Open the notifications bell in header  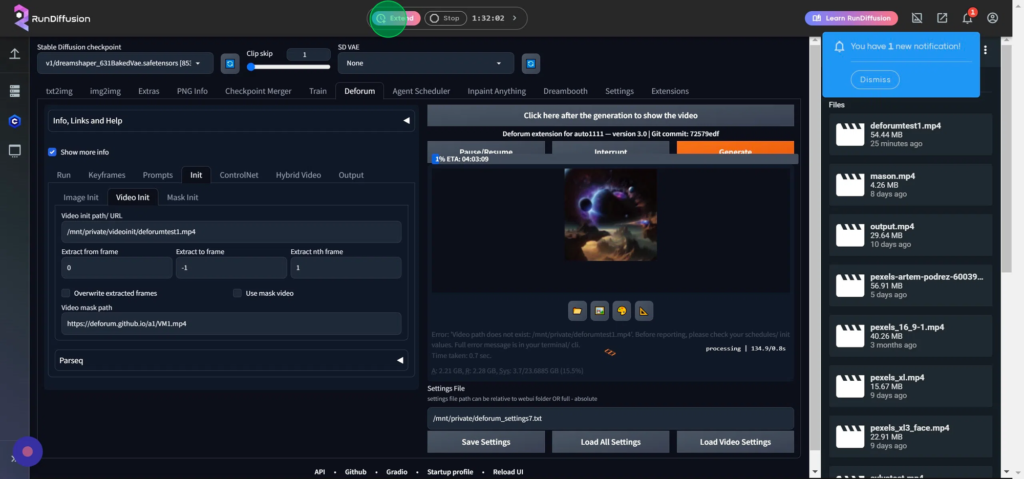click(967, 18)
